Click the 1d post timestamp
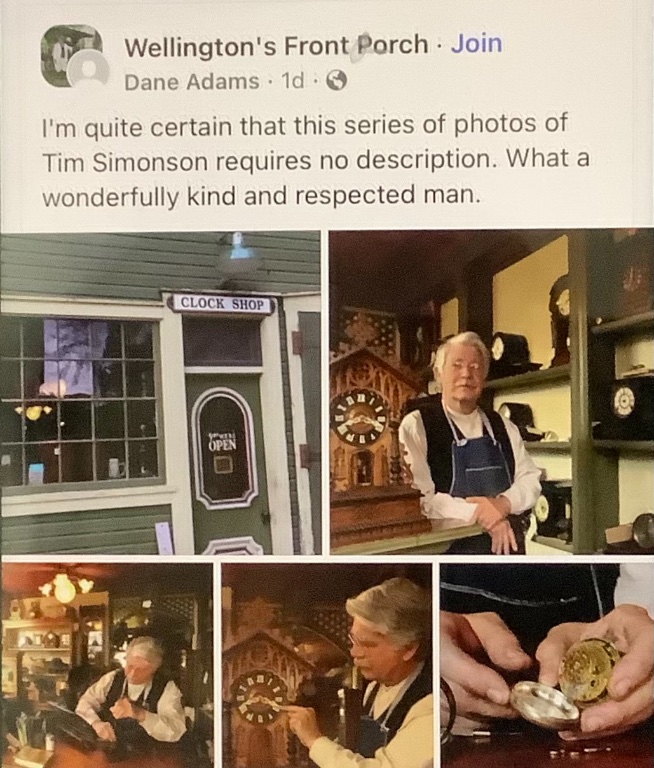654x768 pixels. click(x=293, y=81)
